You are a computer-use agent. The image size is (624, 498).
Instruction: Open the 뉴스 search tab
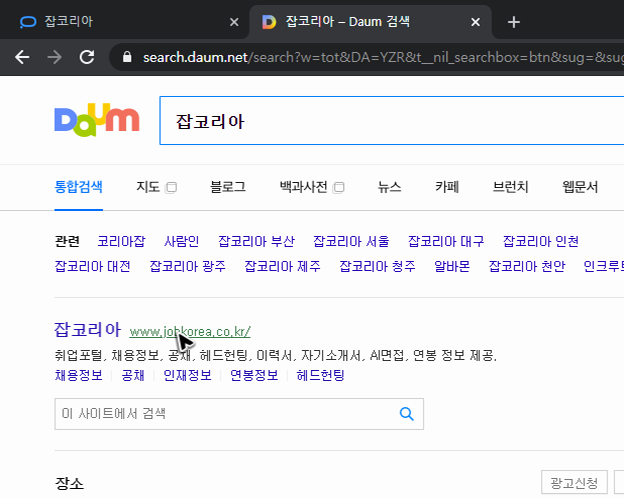click(x=390, y=187)
